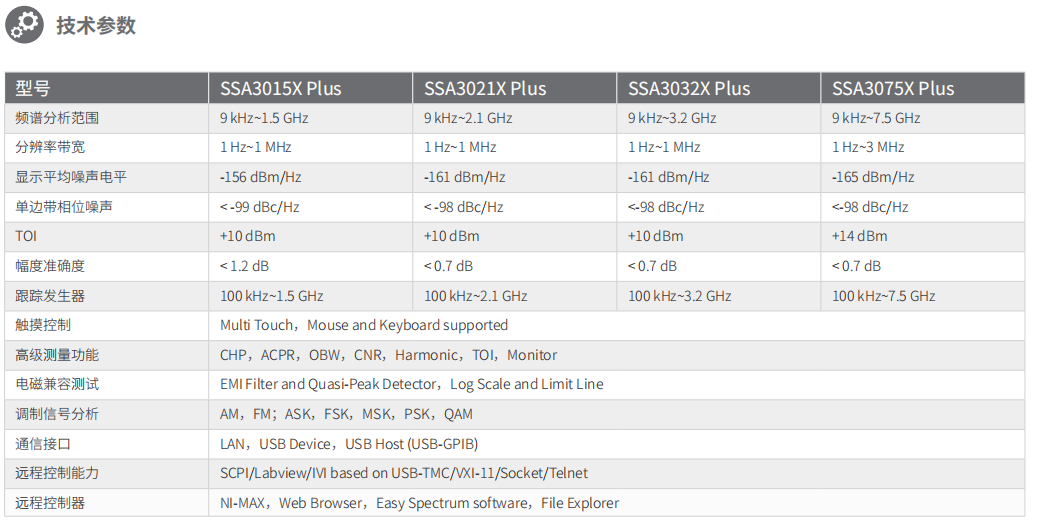Click the 分辨率带宽 row label
The height and width of the screenshot is (524, 1039).
50,147
